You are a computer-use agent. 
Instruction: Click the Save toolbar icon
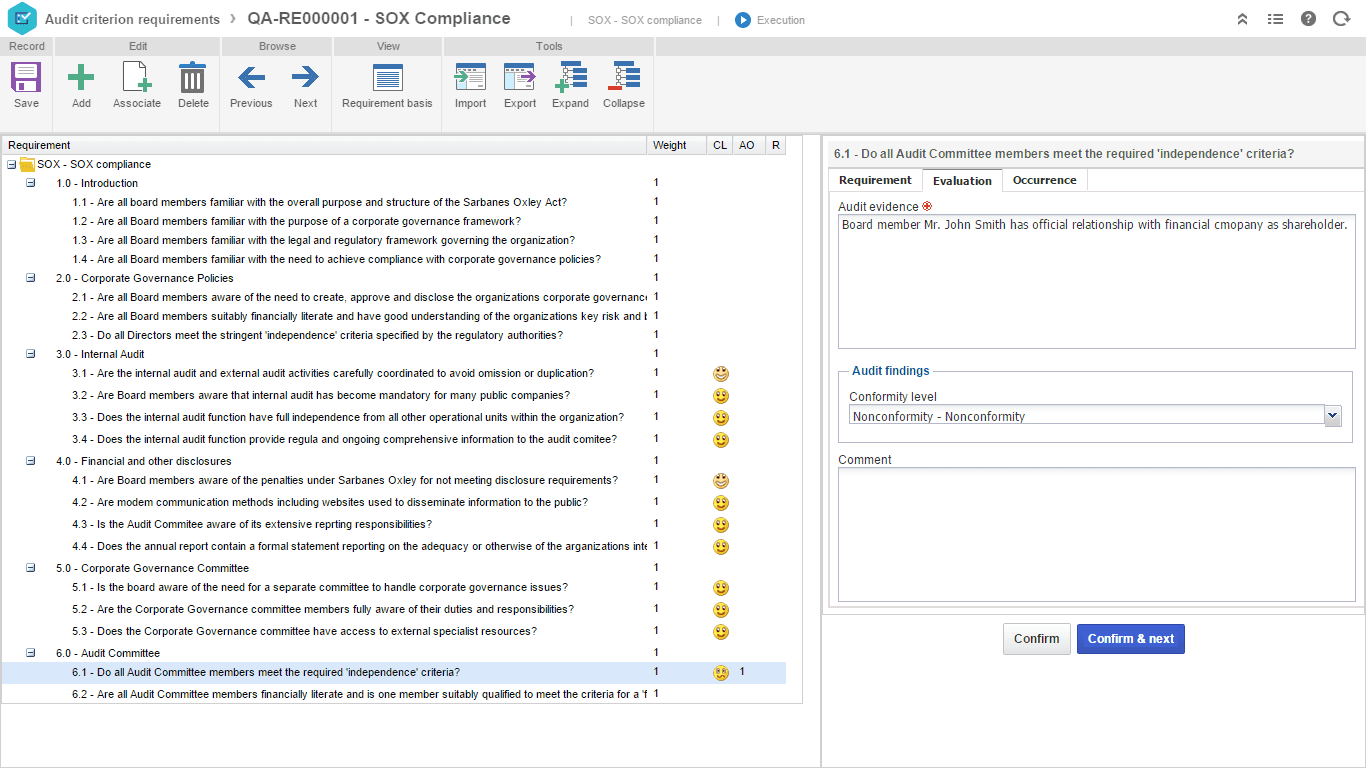coord(26,78)
